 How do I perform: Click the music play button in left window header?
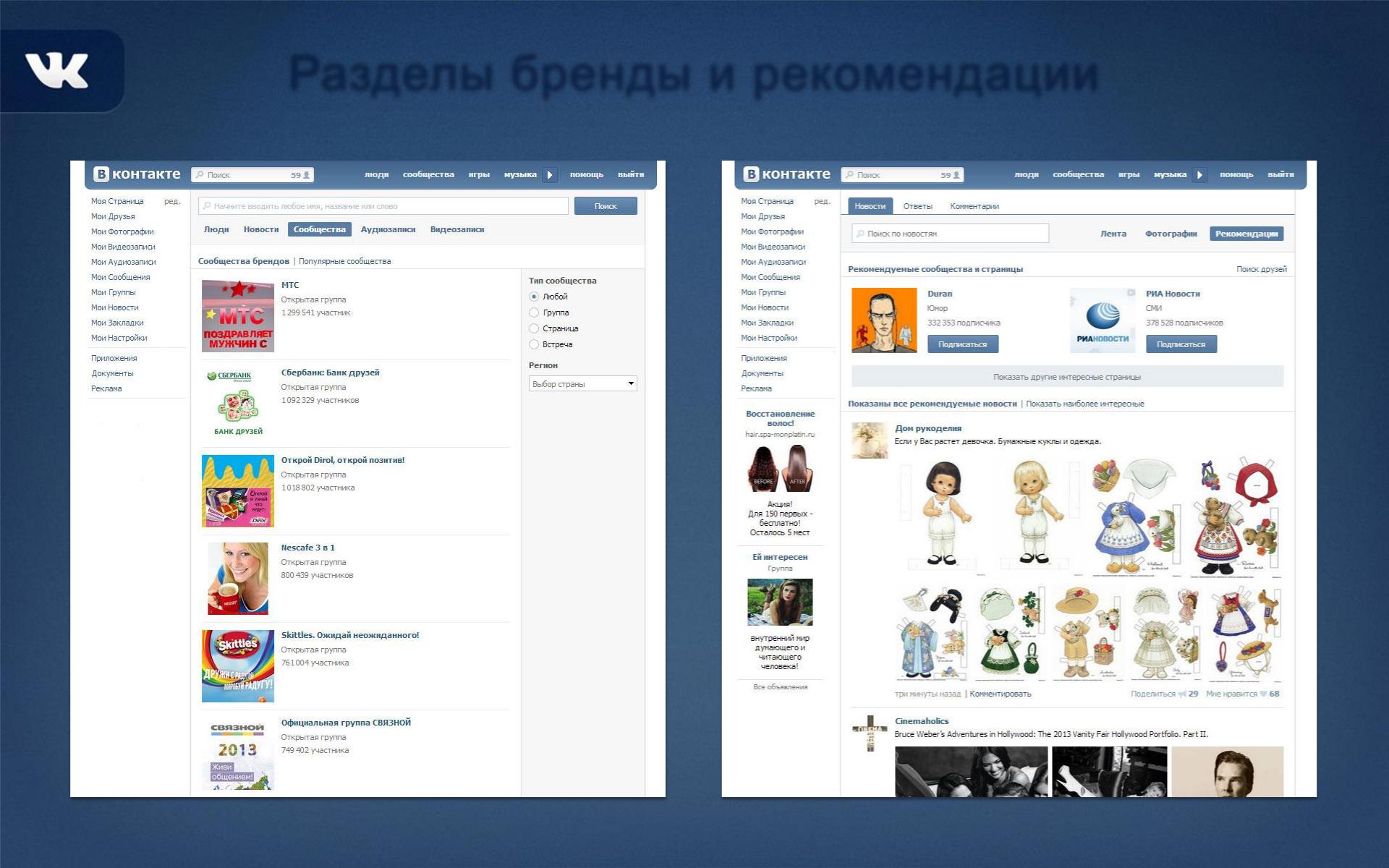[550, 175]
